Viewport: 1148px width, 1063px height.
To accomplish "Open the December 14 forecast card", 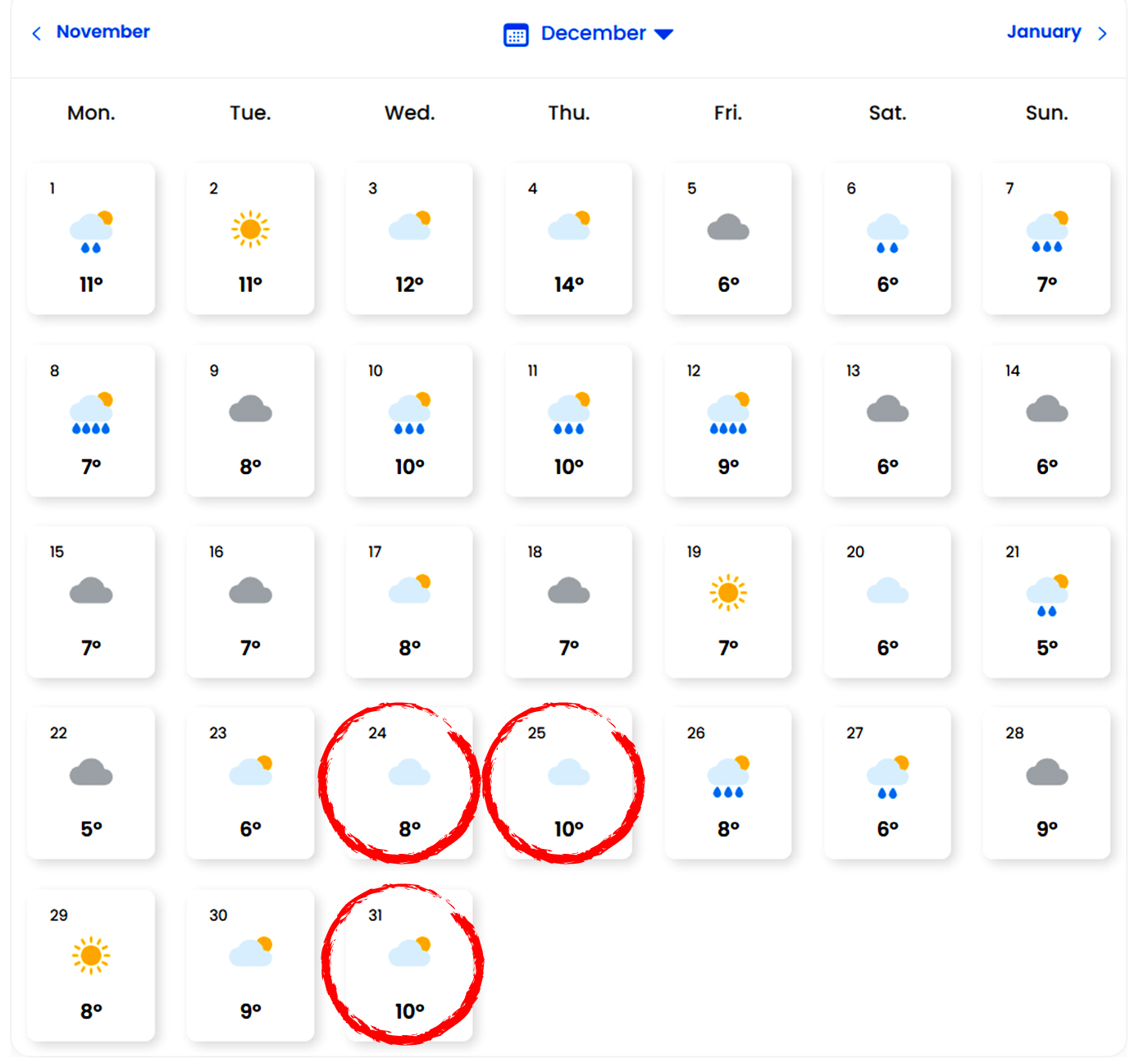I will point(1046,420).
